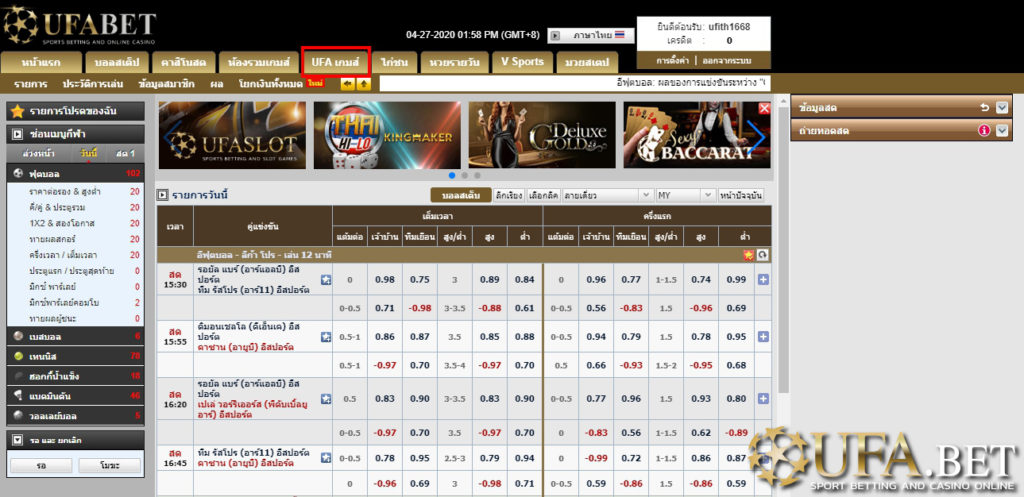Expand more bets plus for 15:55 match
The image size is (1024, 497).
pos(763,337)
